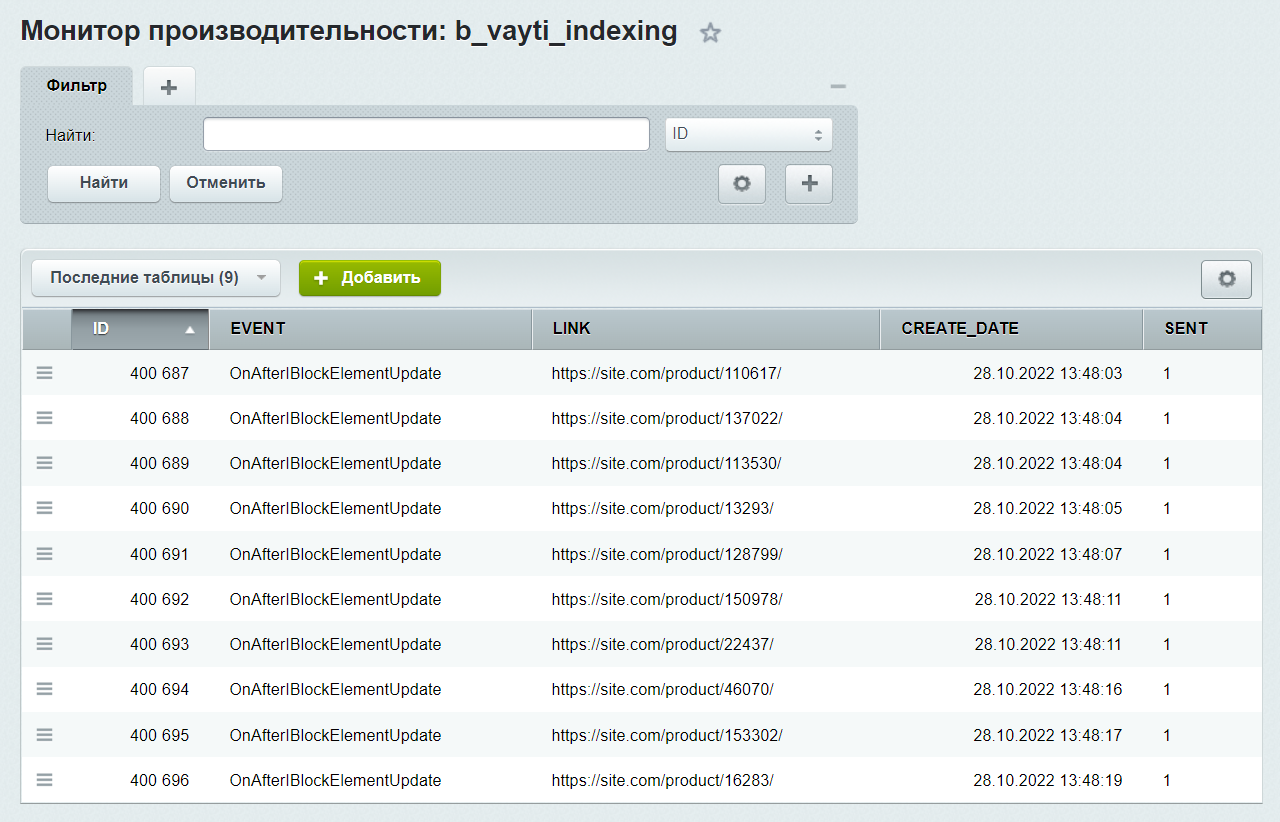1280x822 pixels.
Task: Click ID cell 400 693
Action: pos(159,644)
